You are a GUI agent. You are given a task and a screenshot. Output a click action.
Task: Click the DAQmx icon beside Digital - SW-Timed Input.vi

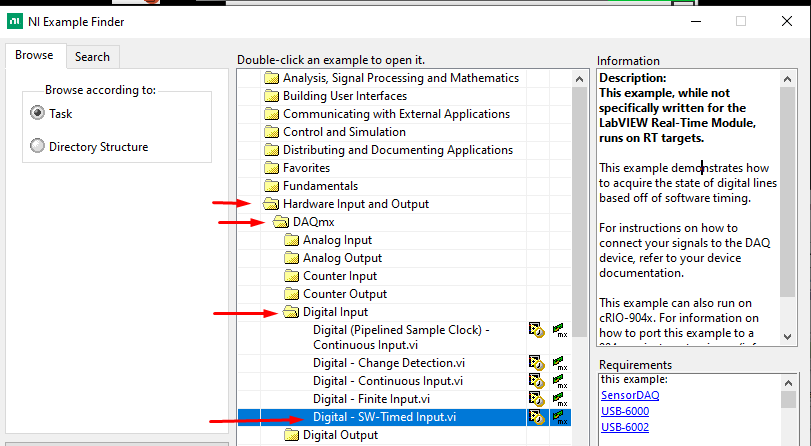559,417
